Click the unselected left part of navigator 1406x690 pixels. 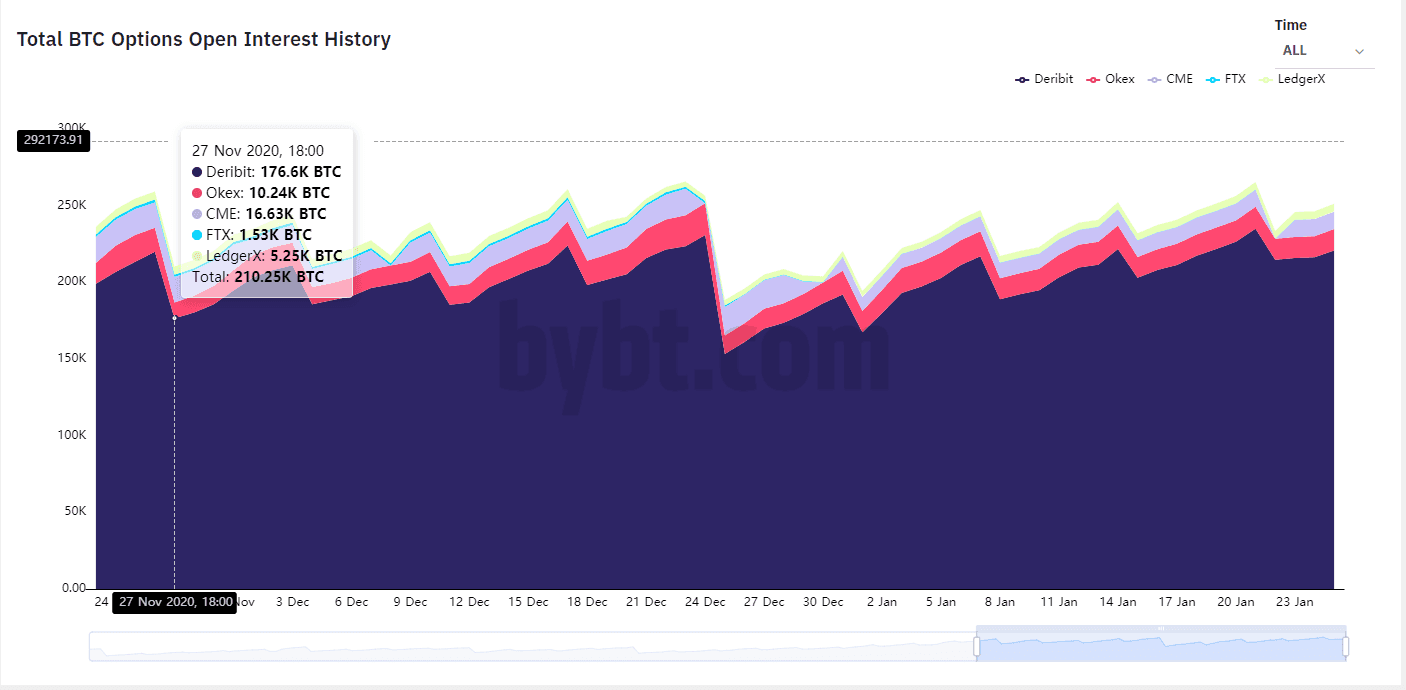(530, 647)
